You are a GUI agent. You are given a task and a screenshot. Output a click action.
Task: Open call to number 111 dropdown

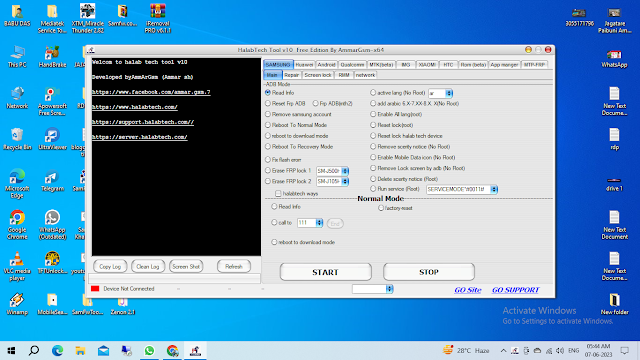tap(319, 223)
